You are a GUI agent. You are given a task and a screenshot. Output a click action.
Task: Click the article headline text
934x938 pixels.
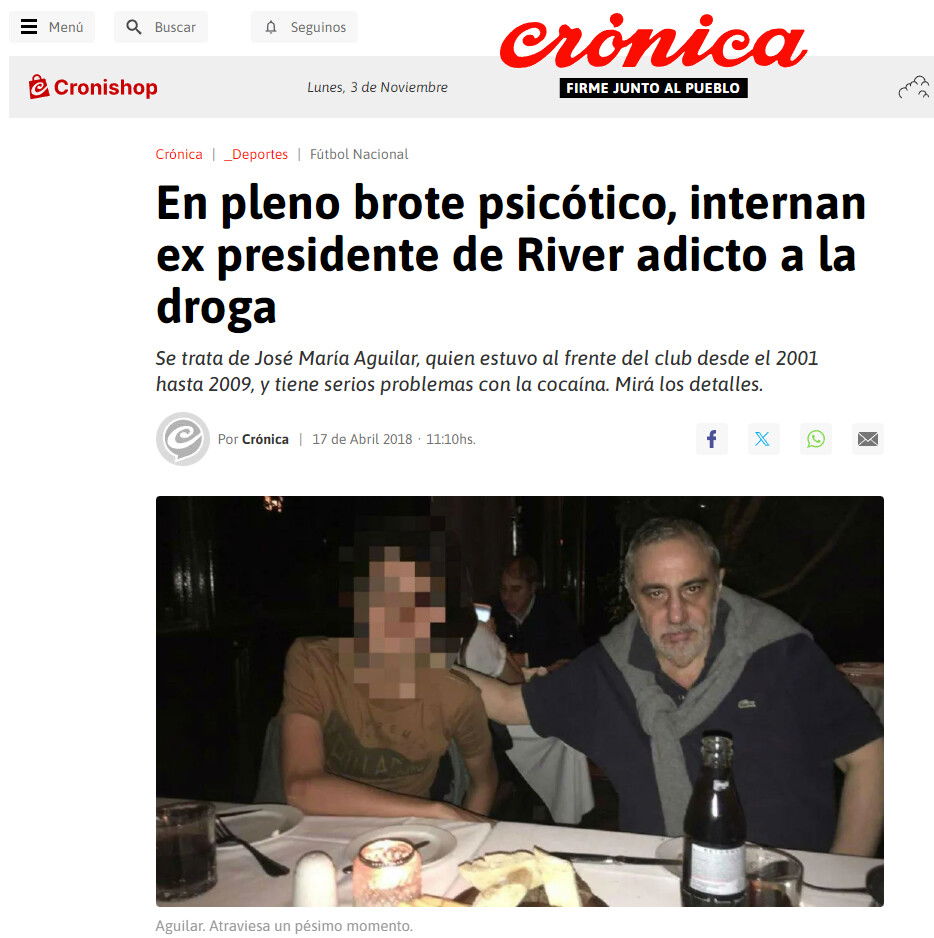tap(512, 255)
